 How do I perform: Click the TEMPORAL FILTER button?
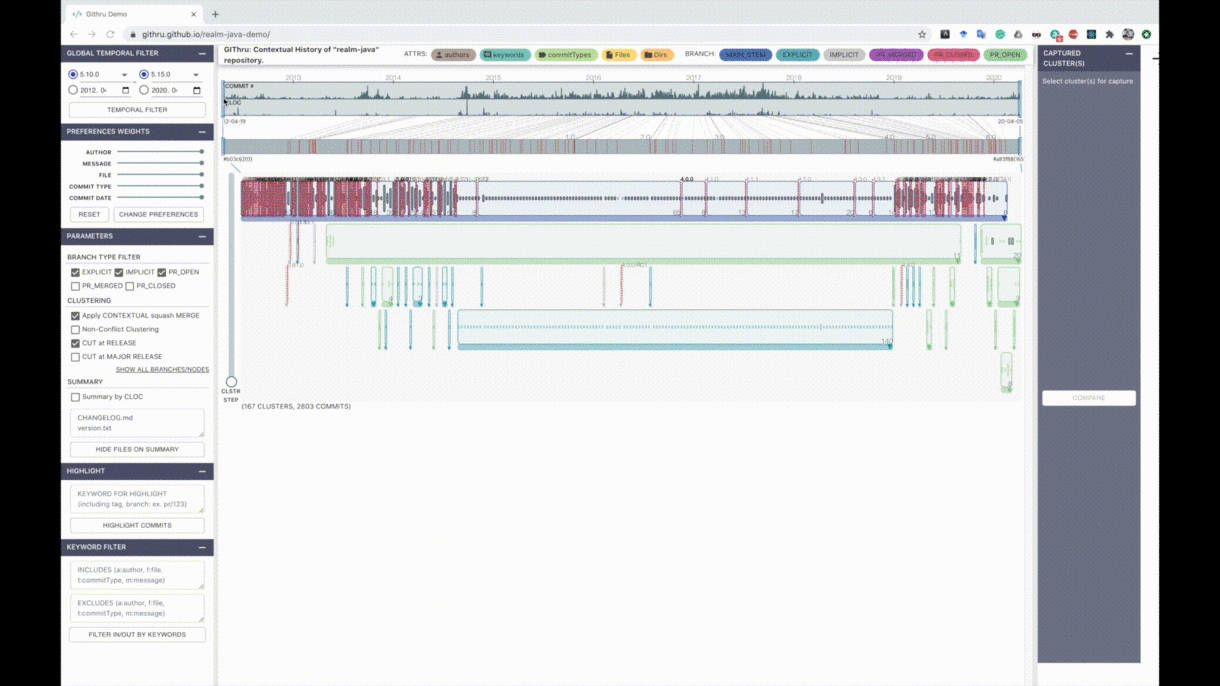(137, 110)
